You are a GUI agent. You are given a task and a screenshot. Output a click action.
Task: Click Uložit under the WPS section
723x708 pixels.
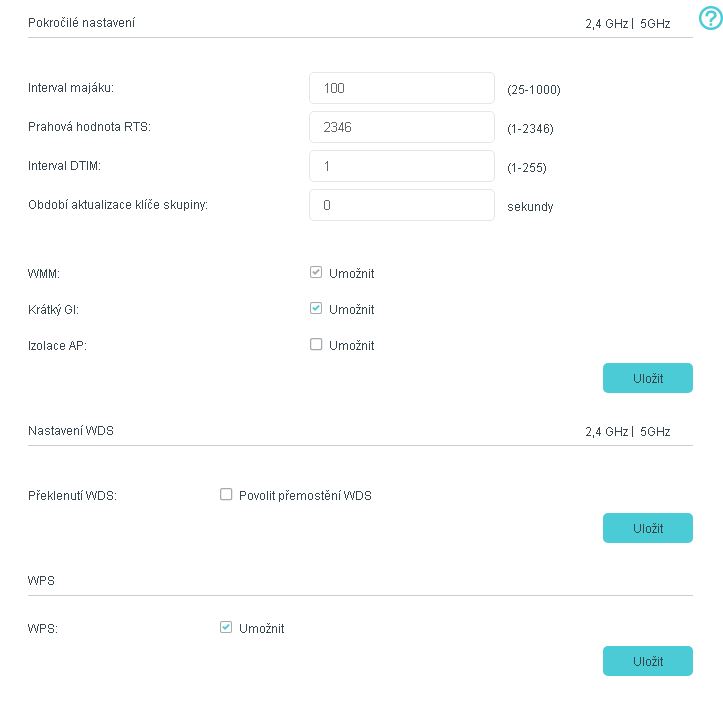[647, 661]
